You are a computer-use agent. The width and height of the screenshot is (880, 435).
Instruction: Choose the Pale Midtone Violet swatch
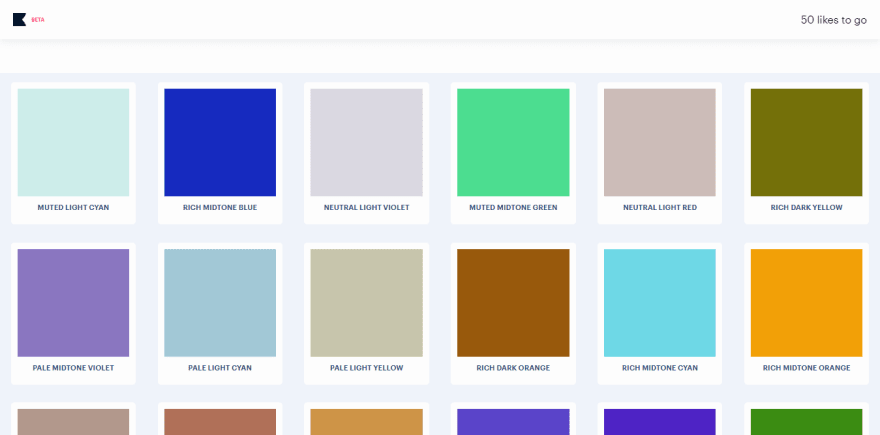click(x=74, y=303)
